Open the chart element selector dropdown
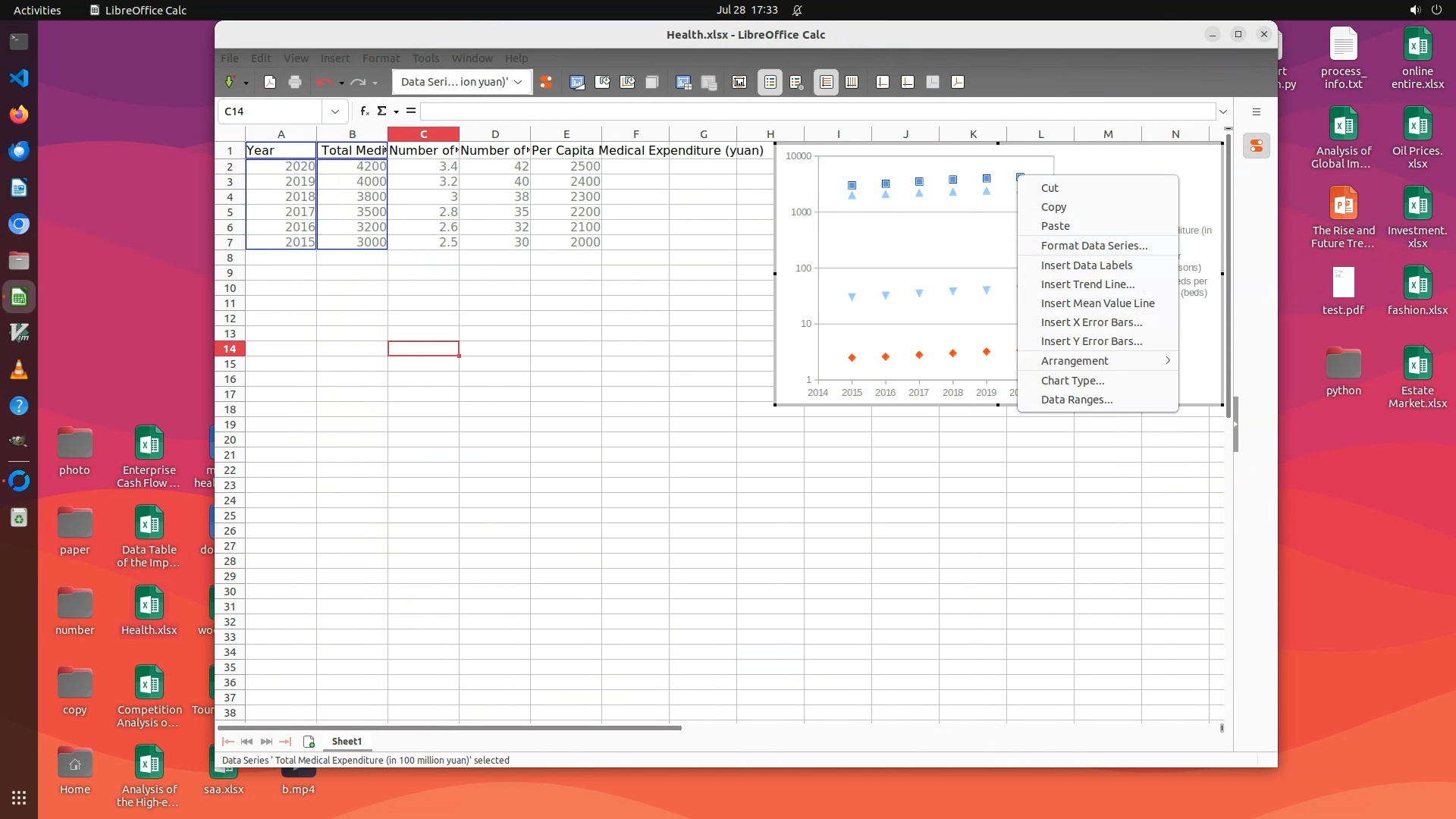Viewport: 1456px width, 819px height. pyautogui.click(x=518, y=82)
